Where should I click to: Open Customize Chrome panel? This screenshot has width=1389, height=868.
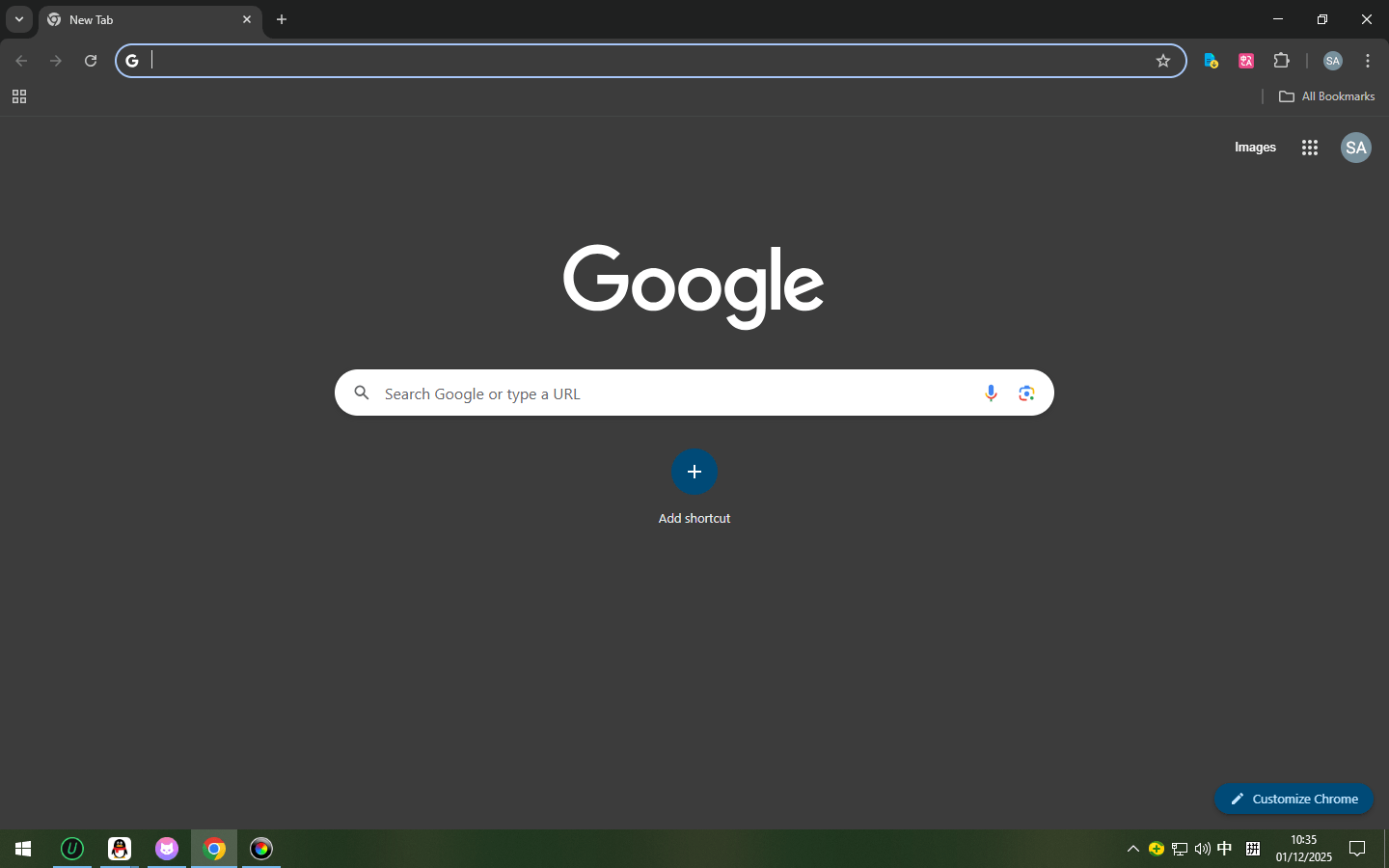pyautogui.click(x=1294, y=799)
